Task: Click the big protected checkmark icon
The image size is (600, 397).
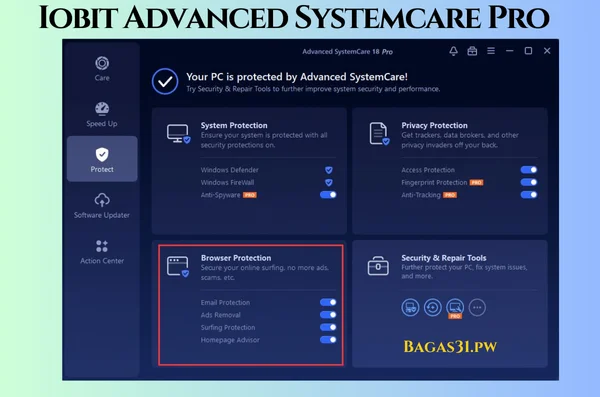Action: [x=165, y=81]
